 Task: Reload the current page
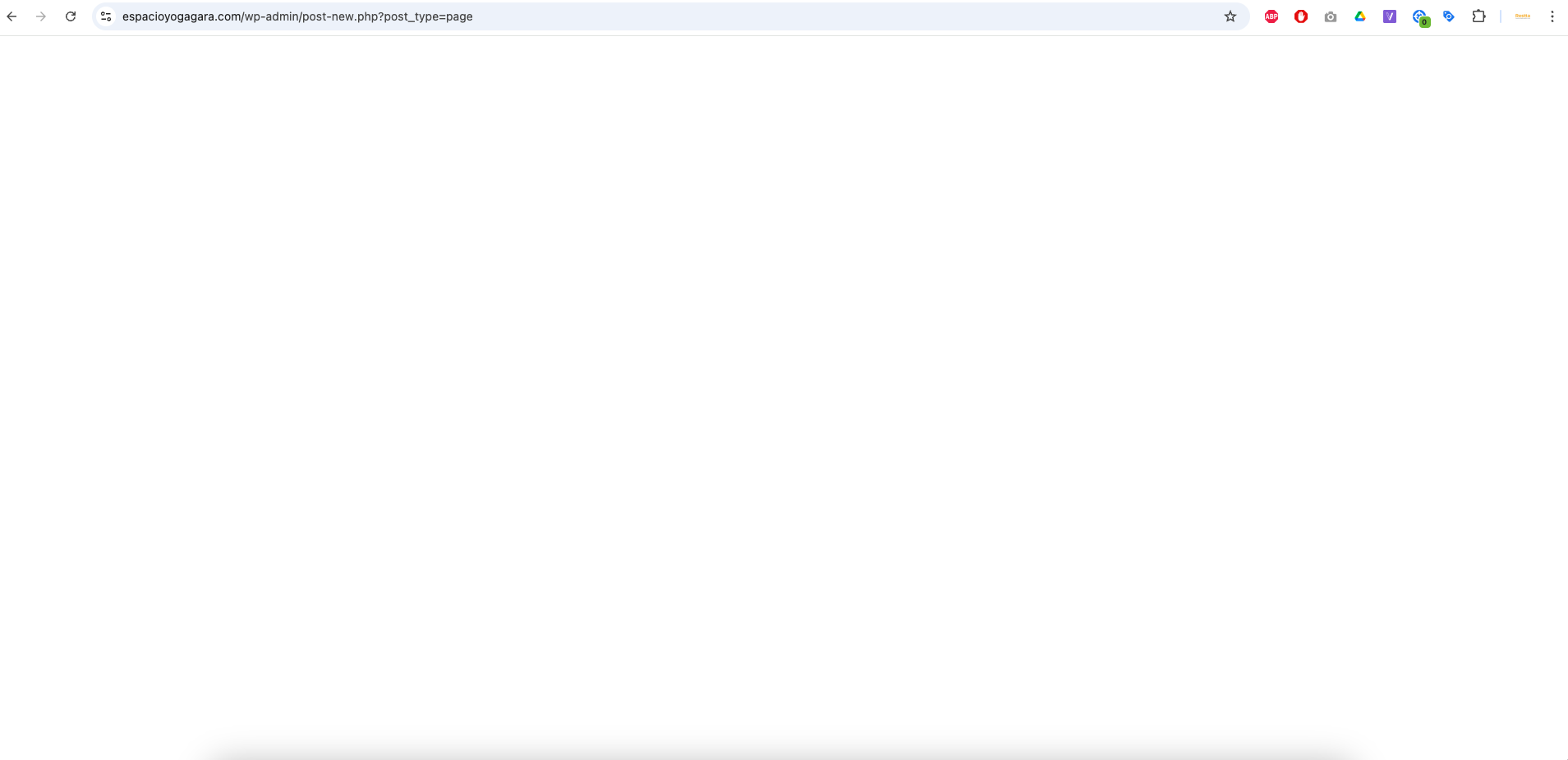(x=71, y=16)
